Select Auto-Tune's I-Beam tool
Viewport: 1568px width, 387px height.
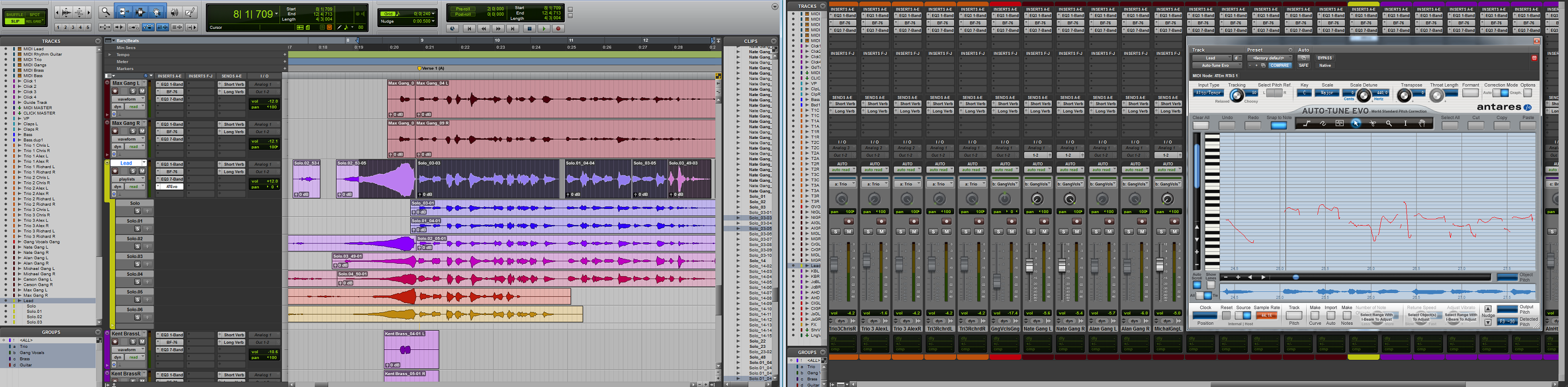tap(1406, 124)
